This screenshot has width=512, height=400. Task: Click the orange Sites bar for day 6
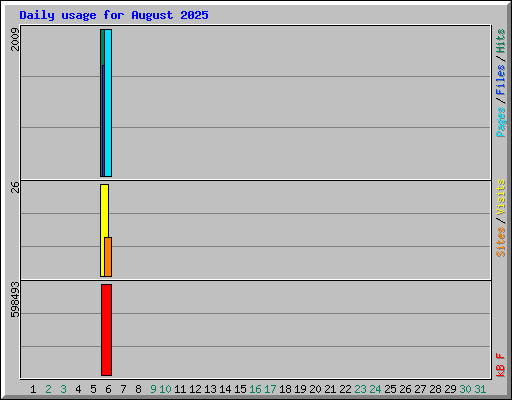(108, 257)
